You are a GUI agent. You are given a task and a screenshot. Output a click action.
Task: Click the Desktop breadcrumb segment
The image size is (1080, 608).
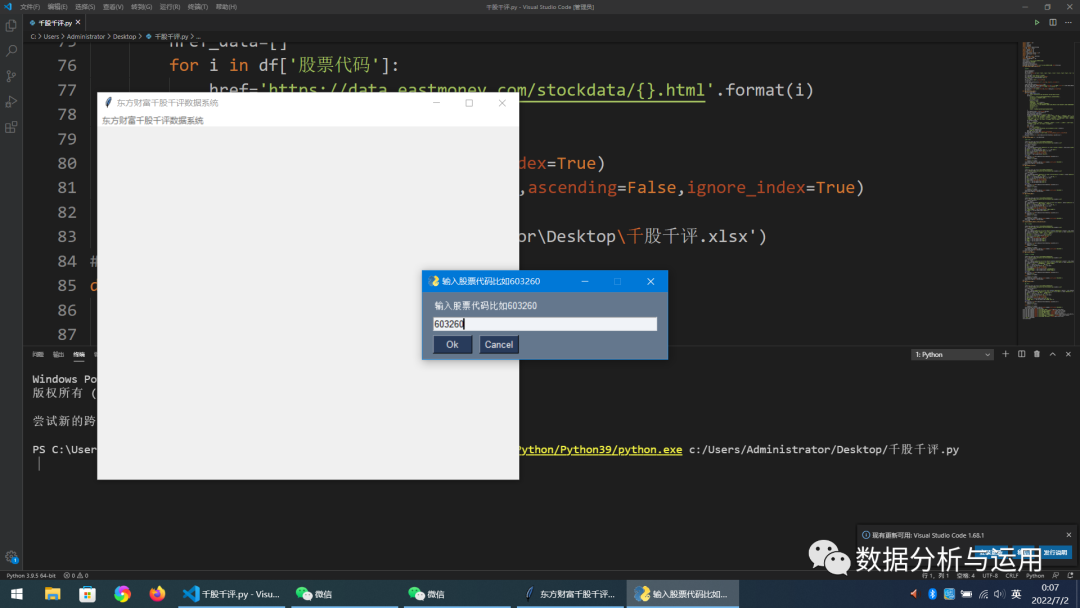(125, 36)
